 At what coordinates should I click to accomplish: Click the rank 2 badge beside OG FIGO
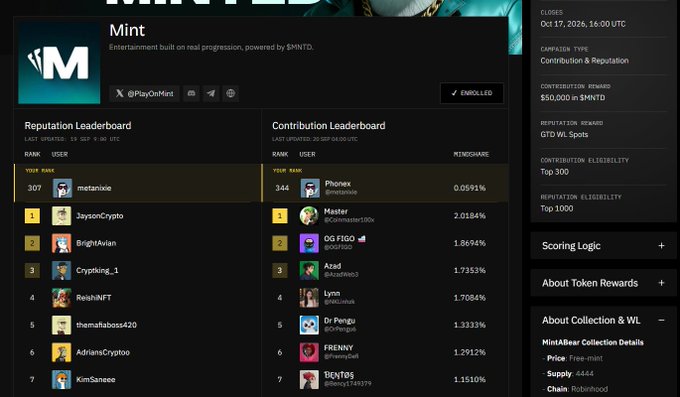click(280, 243)
